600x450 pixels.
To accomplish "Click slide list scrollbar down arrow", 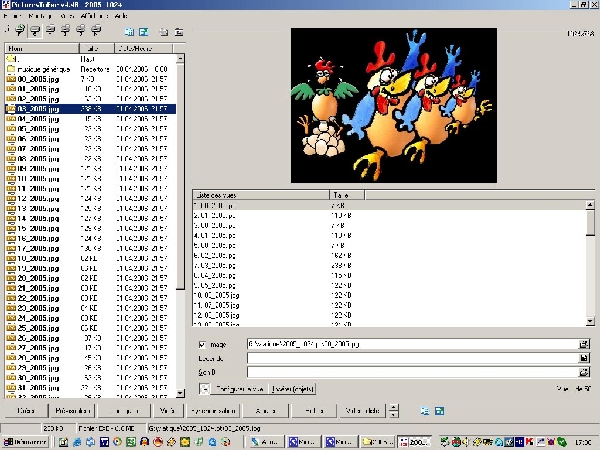I will click(590, 321).
